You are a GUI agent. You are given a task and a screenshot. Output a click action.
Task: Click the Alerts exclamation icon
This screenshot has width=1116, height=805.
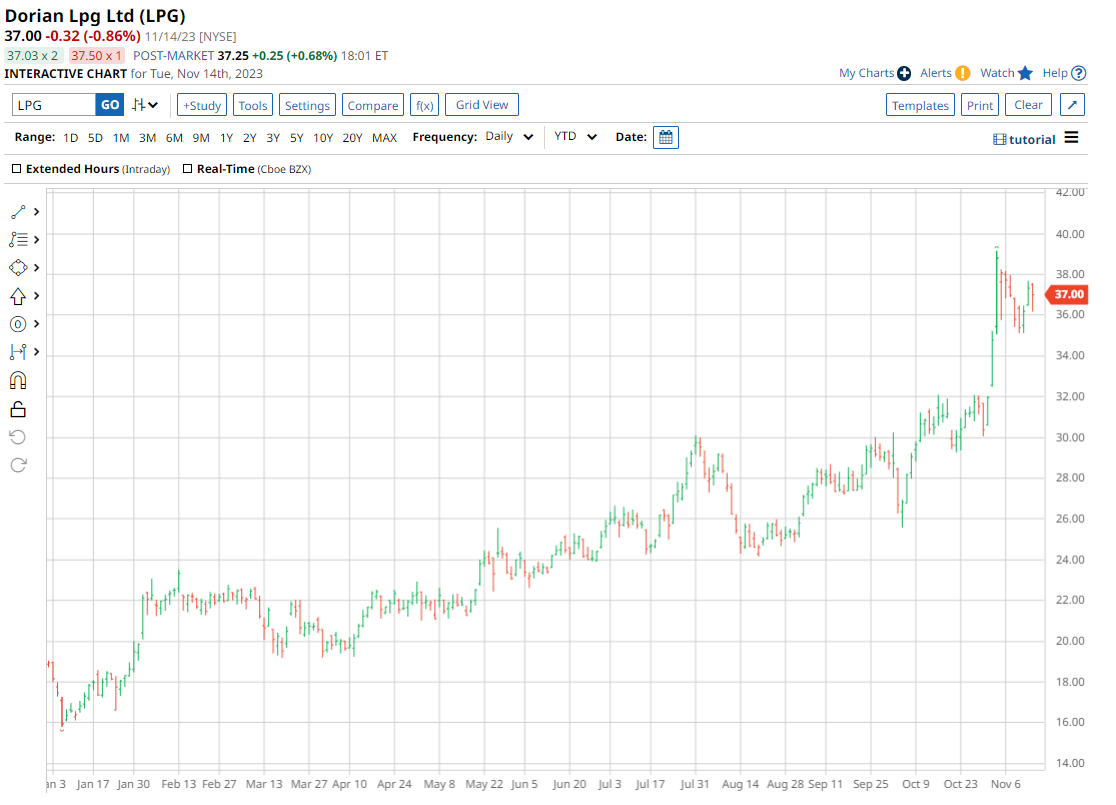pos(962,73)
